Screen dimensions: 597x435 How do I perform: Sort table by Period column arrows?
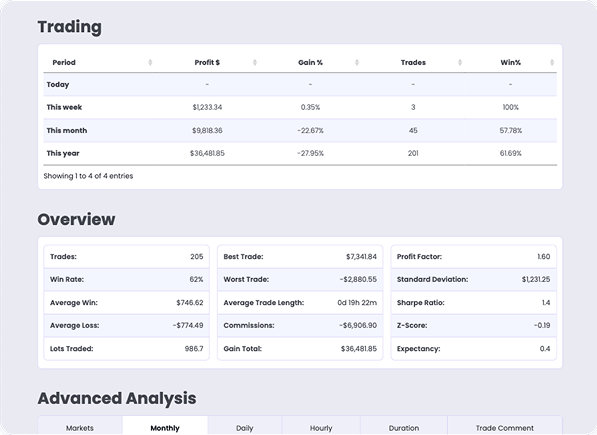(x=150, y=62)
